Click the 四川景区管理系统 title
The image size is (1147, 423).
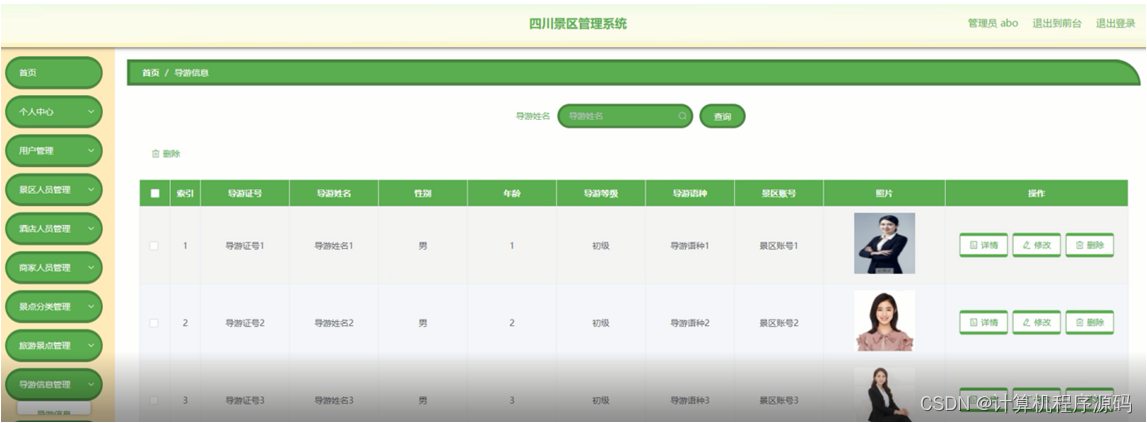578,23
